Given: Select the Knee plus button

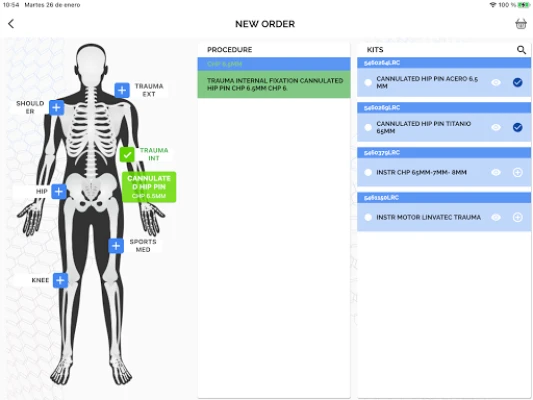Looking at the screenshot, I should coord(60,280).
